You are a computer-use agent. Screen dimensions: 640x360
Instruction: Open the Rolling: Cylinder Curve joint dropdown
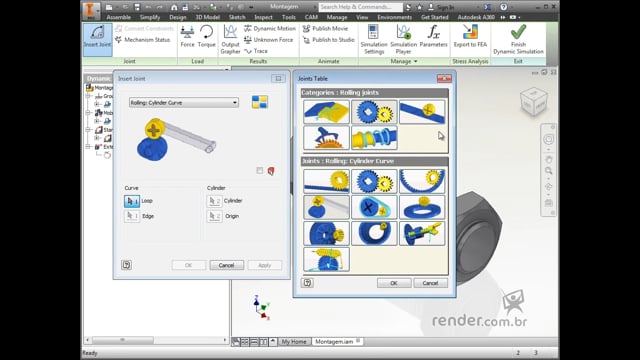pos(184,102)
